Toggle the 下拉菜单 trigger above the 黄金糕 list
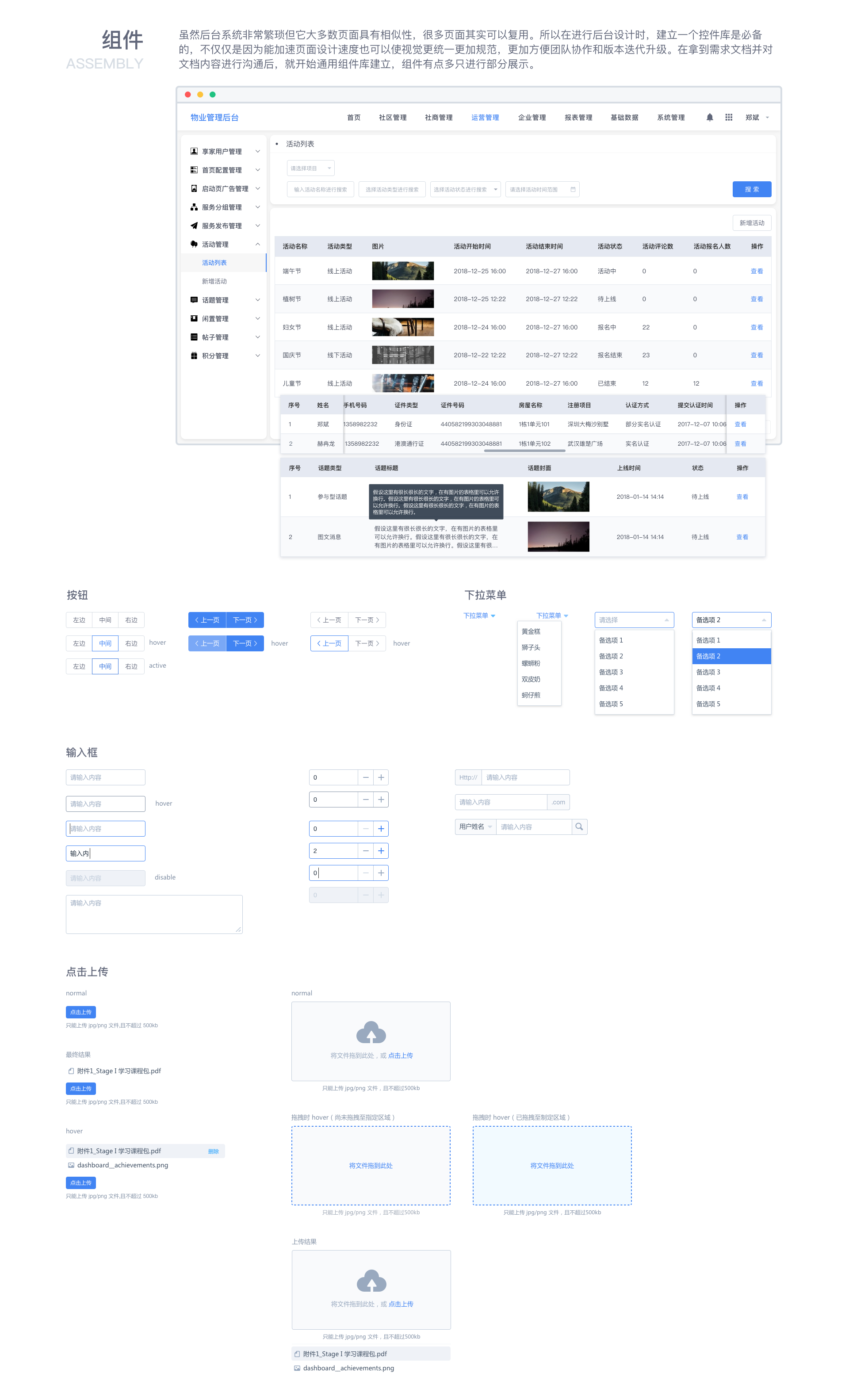Viewport: 849px width, 1400px height. click(x=552, y=616)
